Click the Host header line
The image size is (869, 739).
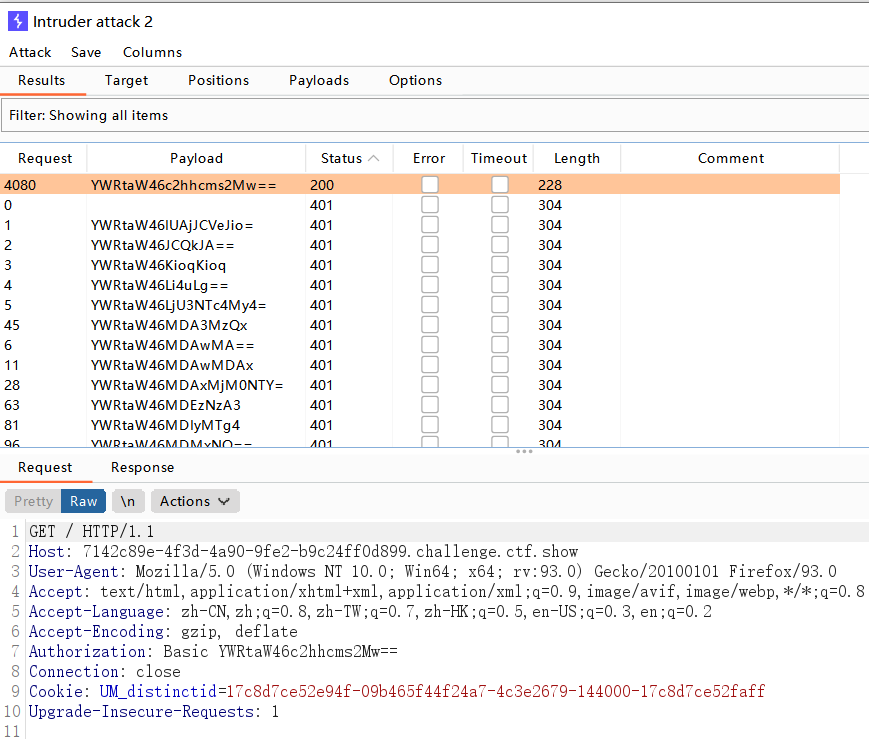(303, 552)
